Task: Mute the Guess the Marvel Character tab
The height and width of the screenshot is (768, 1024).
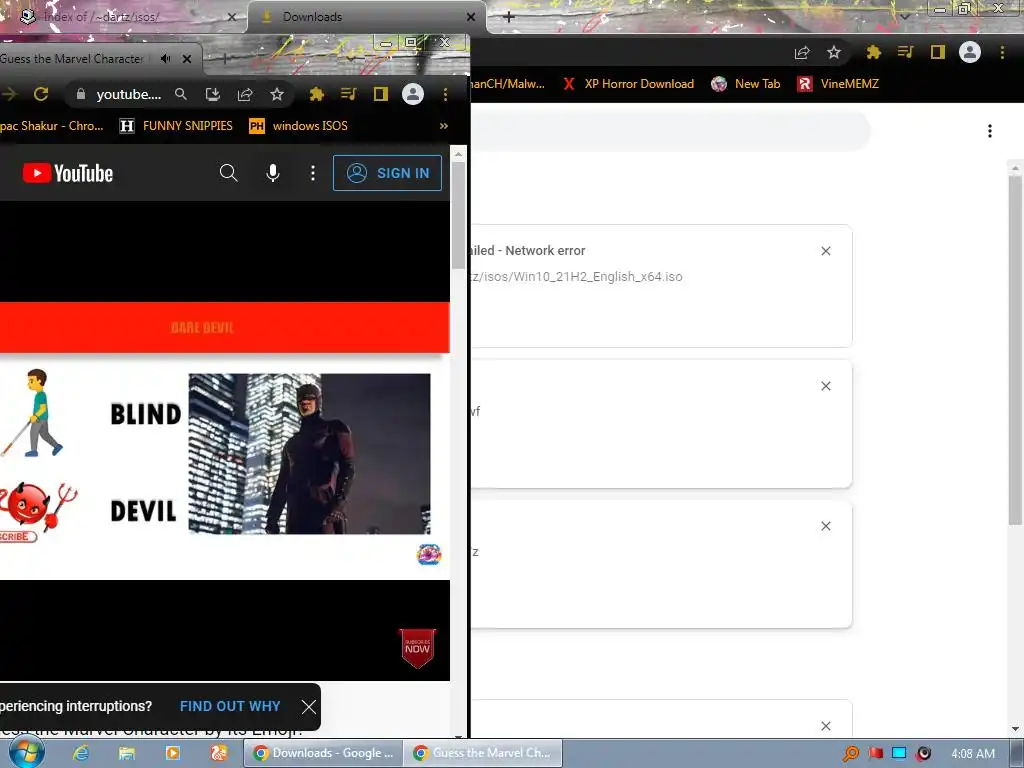Action: (x=166, y=59)
